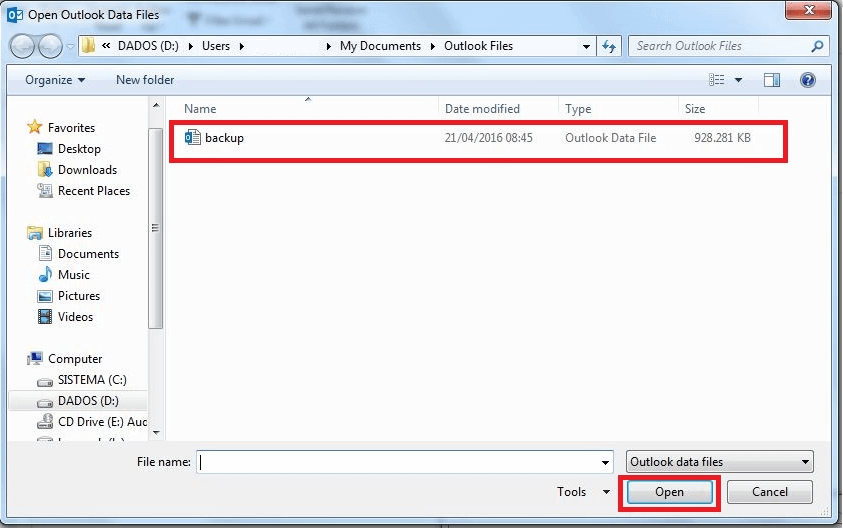
Task: Change the view icon
Action: [716, 80]
